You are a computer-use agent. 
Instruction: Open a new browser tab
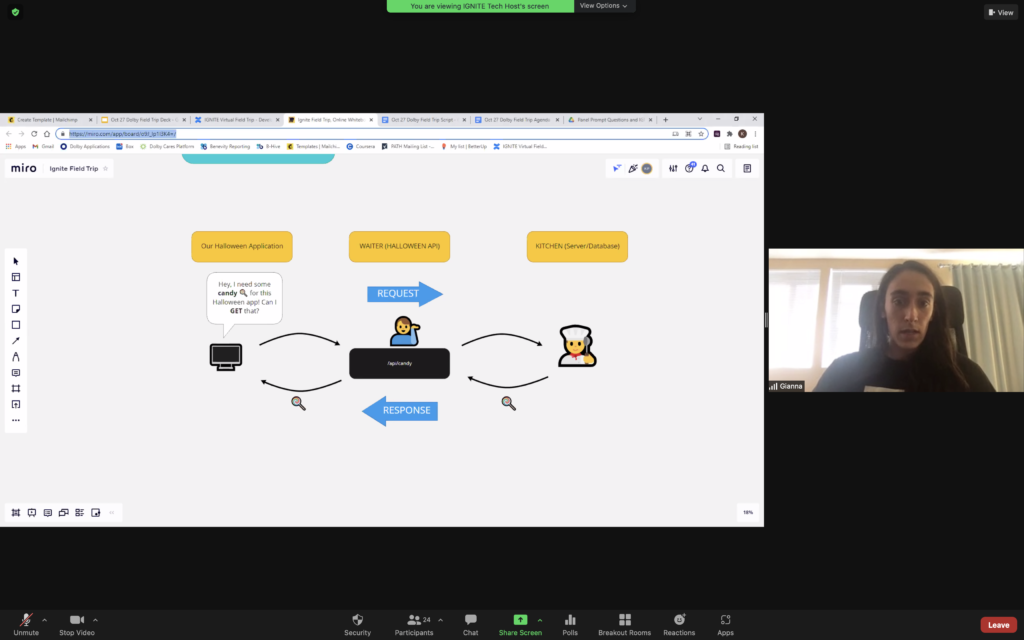click(665, 120)
